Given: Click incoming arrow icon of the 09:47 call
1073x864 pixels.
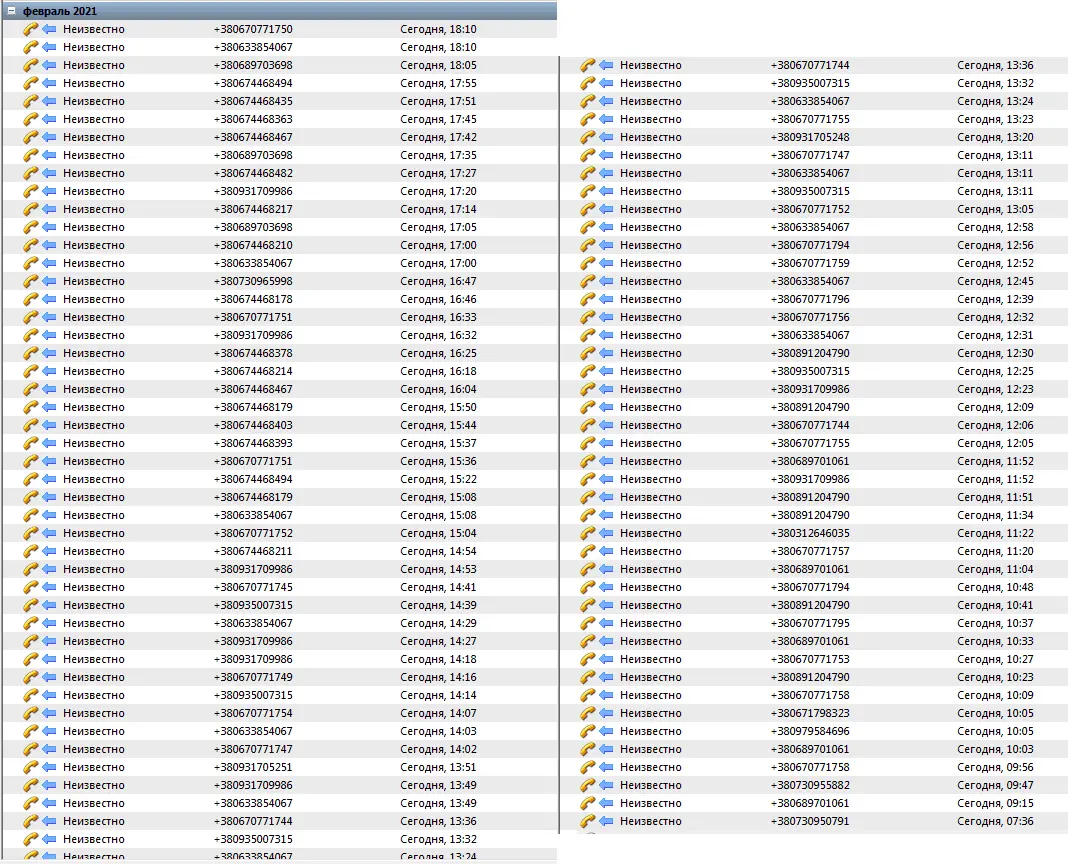Looking at the screenshot, I should pos(606,785).
